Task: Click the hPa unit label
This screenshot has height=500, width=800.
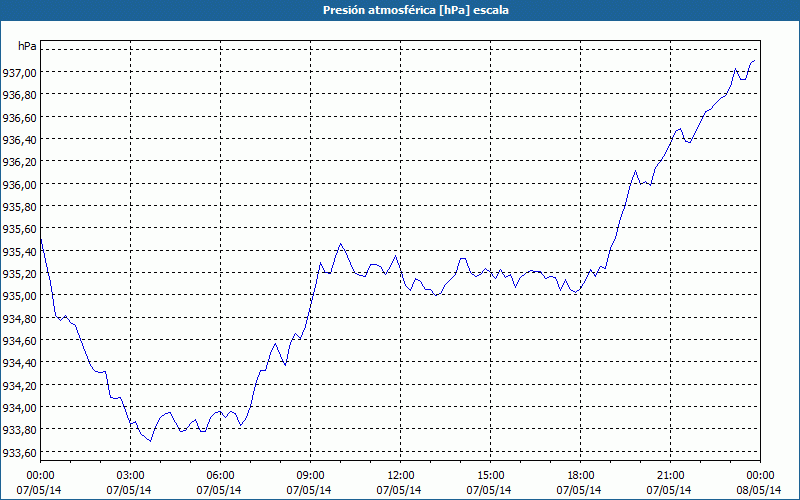Action: pyautogui.click(x=27, y=46)
